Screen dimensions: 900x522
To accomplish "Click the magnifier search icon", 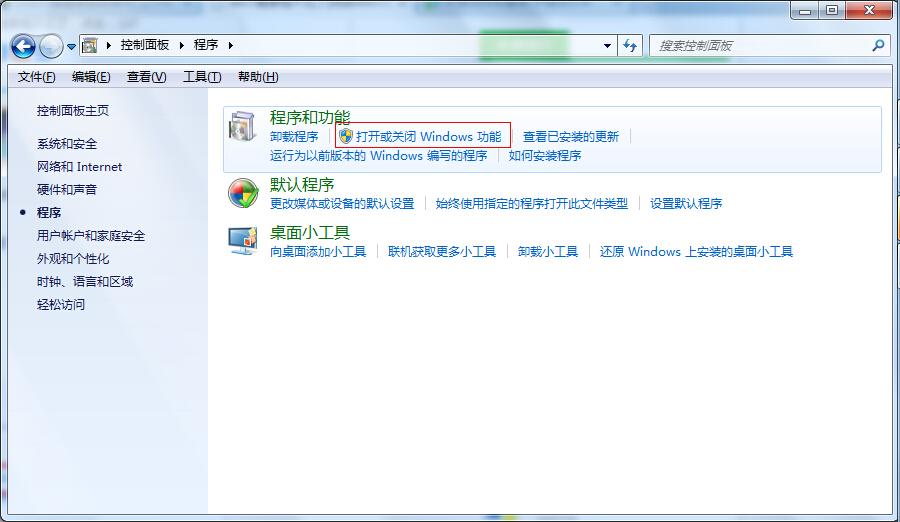I will [x=878, y=45].
